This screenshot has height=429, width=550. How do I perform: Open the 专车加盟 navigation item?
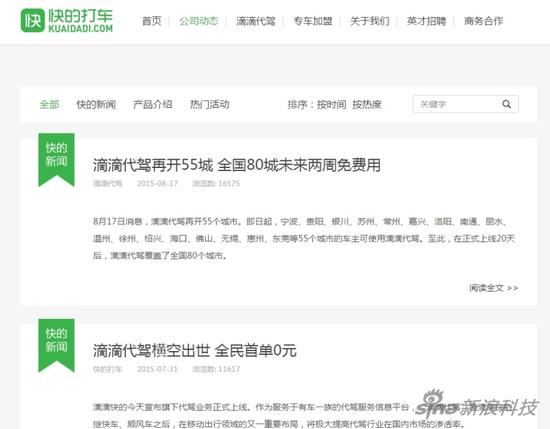click(313, 21)
